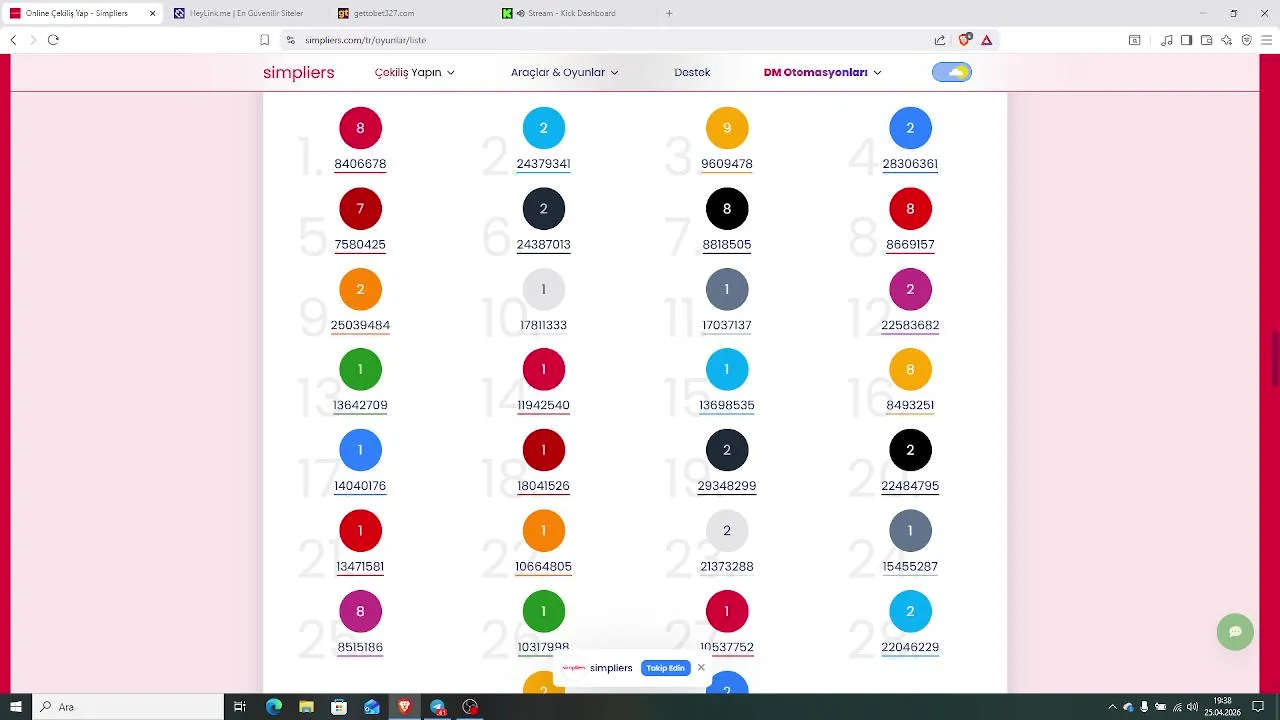Viewport: 1280px width, 720px height.
Task: Switch to the gettobet327.com tab
Action: point(384,13)
